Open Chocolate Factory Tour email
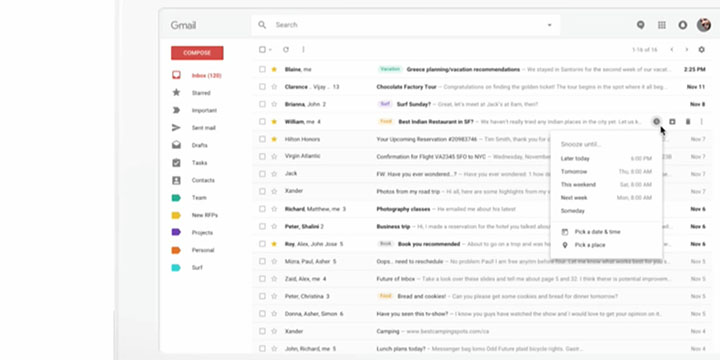 tap(406, 87)
